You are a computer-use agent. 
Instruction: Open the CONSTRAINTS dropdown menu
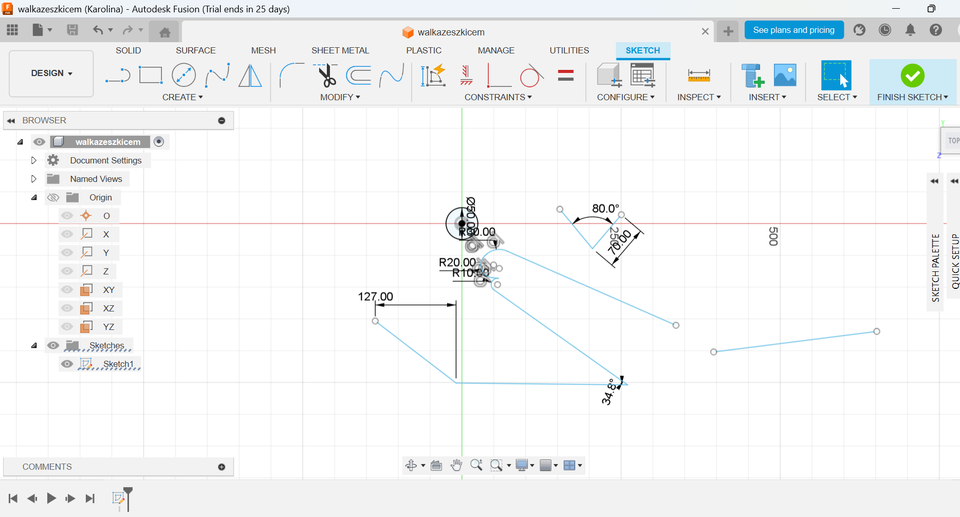[498, 97]
